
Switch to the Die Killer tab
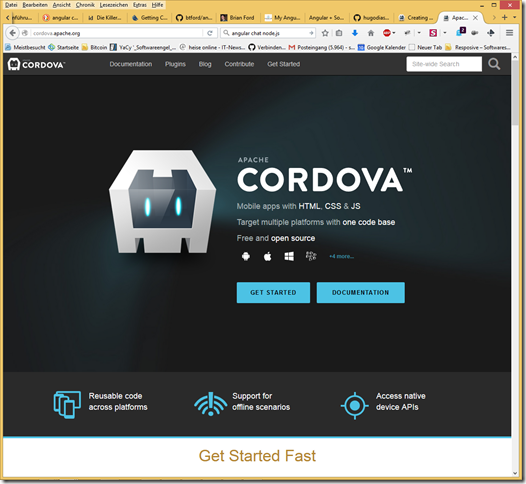105,18
